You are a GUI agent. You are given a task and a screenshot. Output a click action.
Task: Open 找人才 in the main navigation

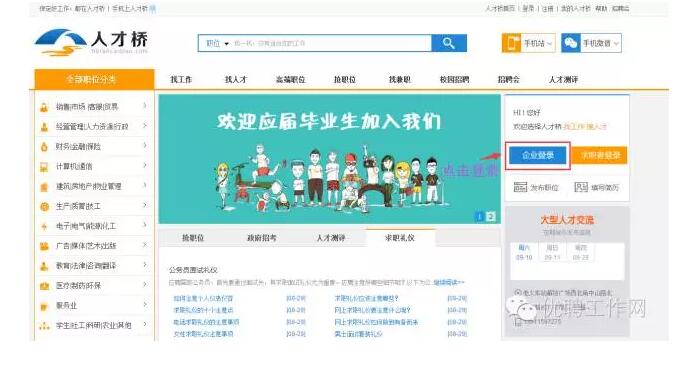236,80
